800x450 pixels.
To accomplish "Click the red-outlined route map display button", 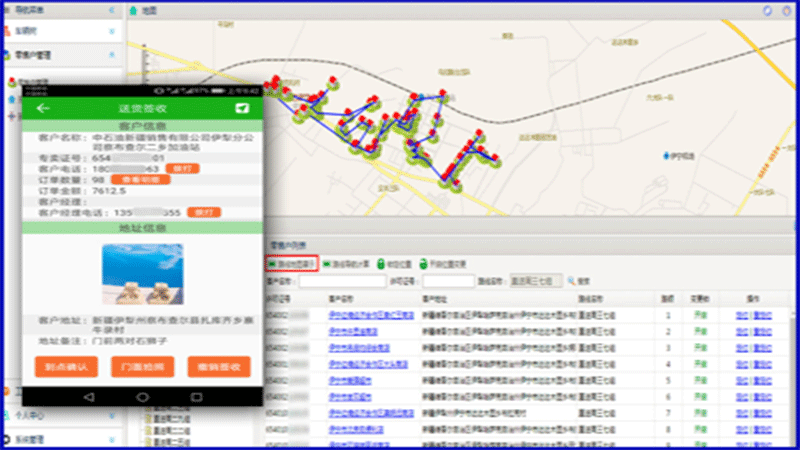I will [x=292, y=264].
